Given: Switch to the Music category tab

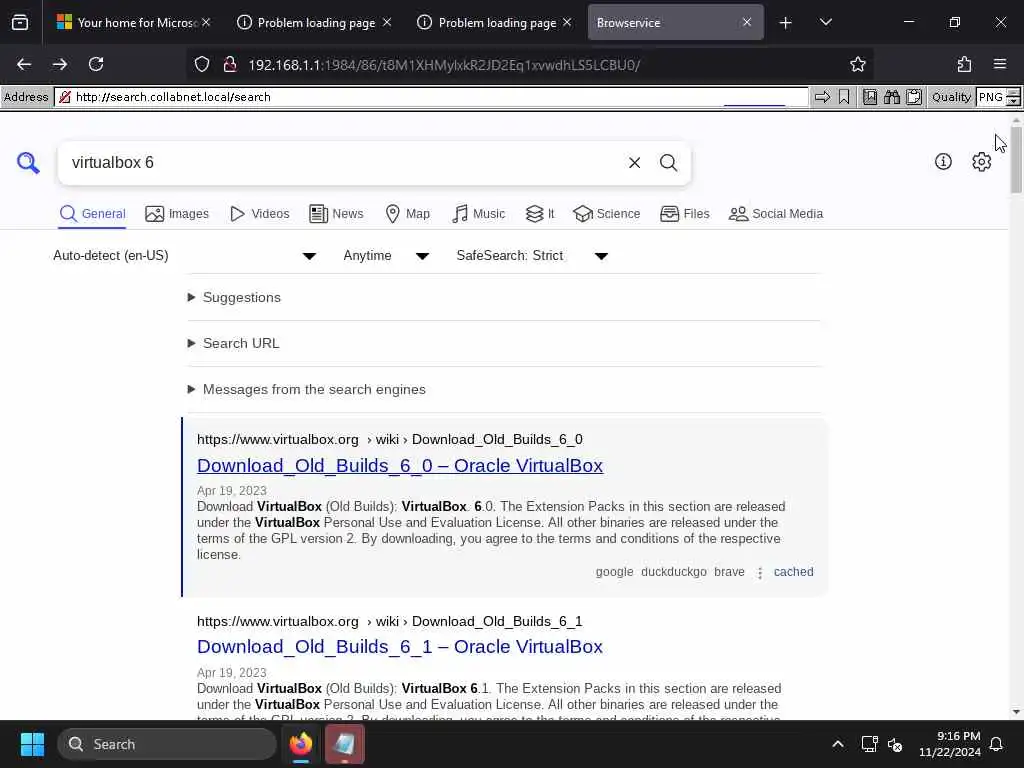Looking at the screenshot, I should (x=478, y=214).
